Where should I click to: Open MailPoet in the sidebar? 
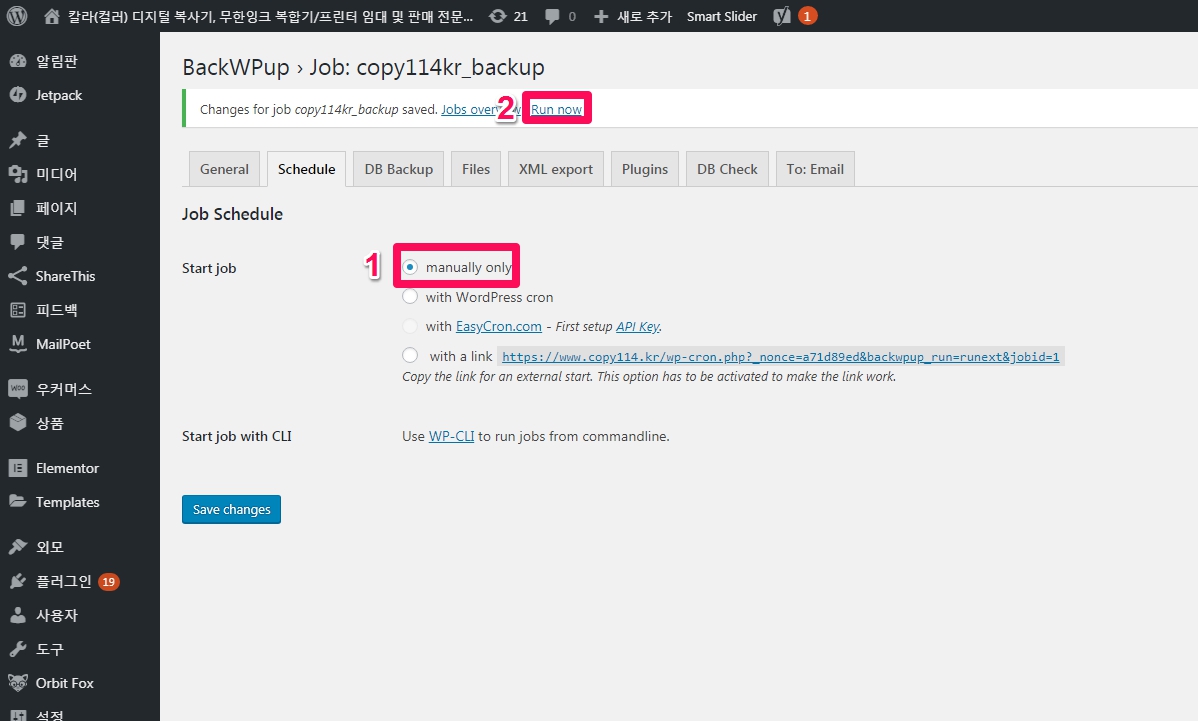[x=63, y=344]
